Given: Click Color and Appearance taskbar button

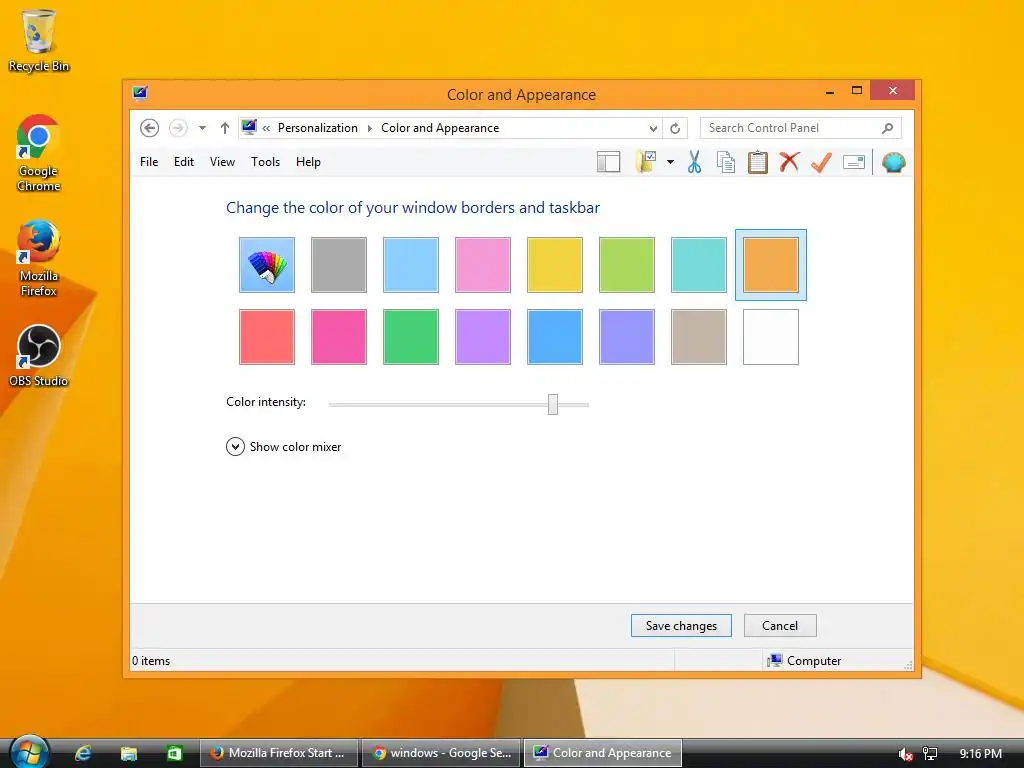Looking at the screenshot, I should coord(603,753).
